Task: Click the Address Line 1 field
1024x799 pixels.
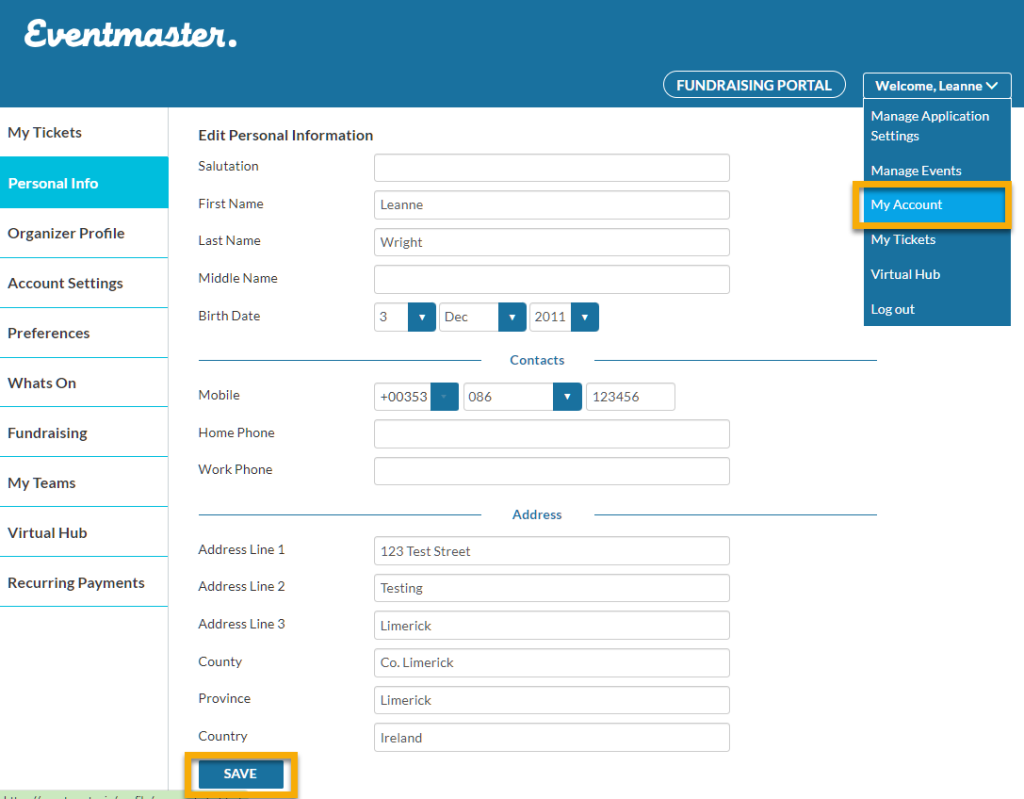Action: pyautogui.click(x=552, y=551)
